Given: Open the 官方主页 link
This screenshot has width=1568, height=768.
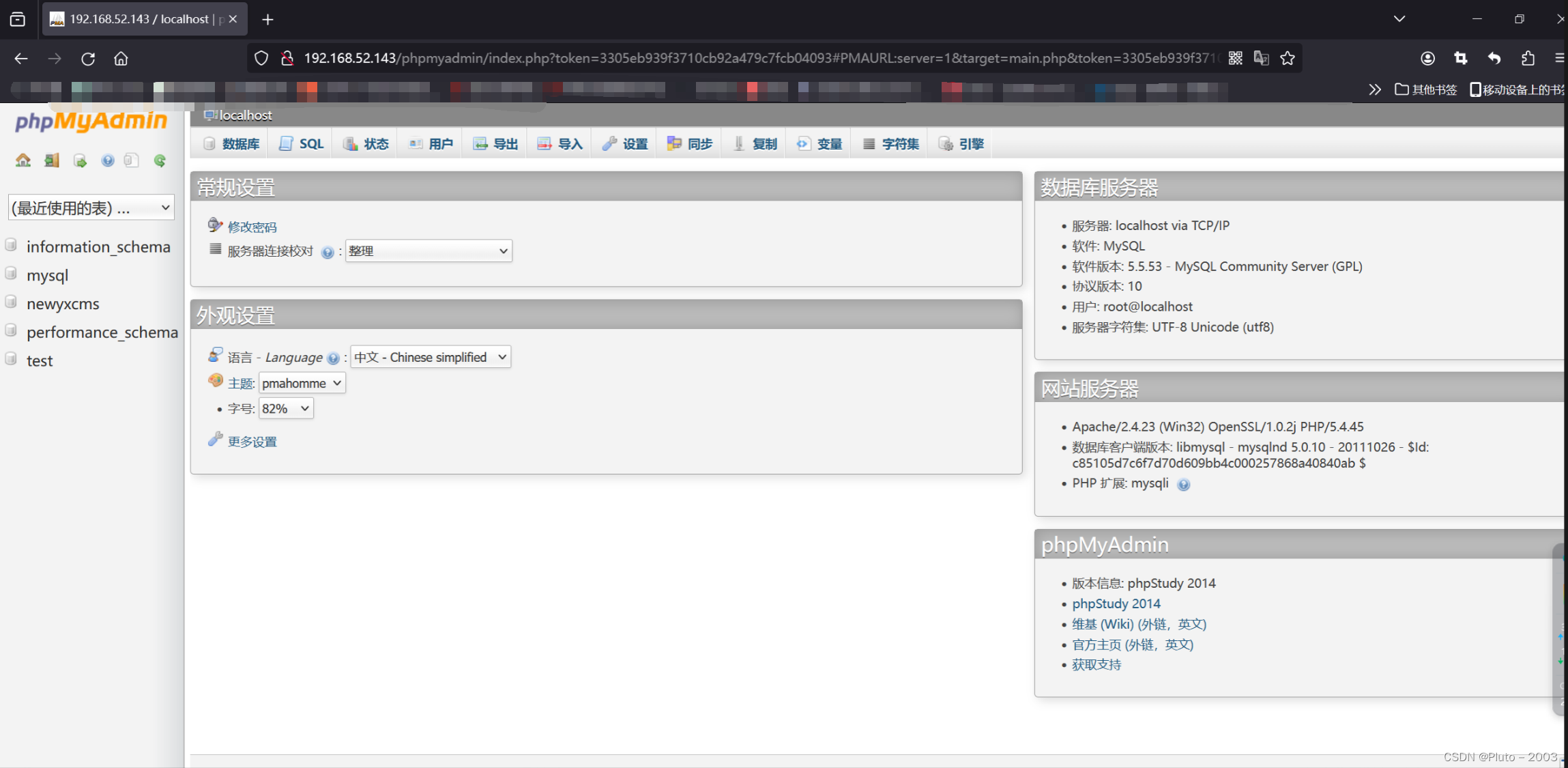Looking at the screenshot, I should (x=1133, y=644).
